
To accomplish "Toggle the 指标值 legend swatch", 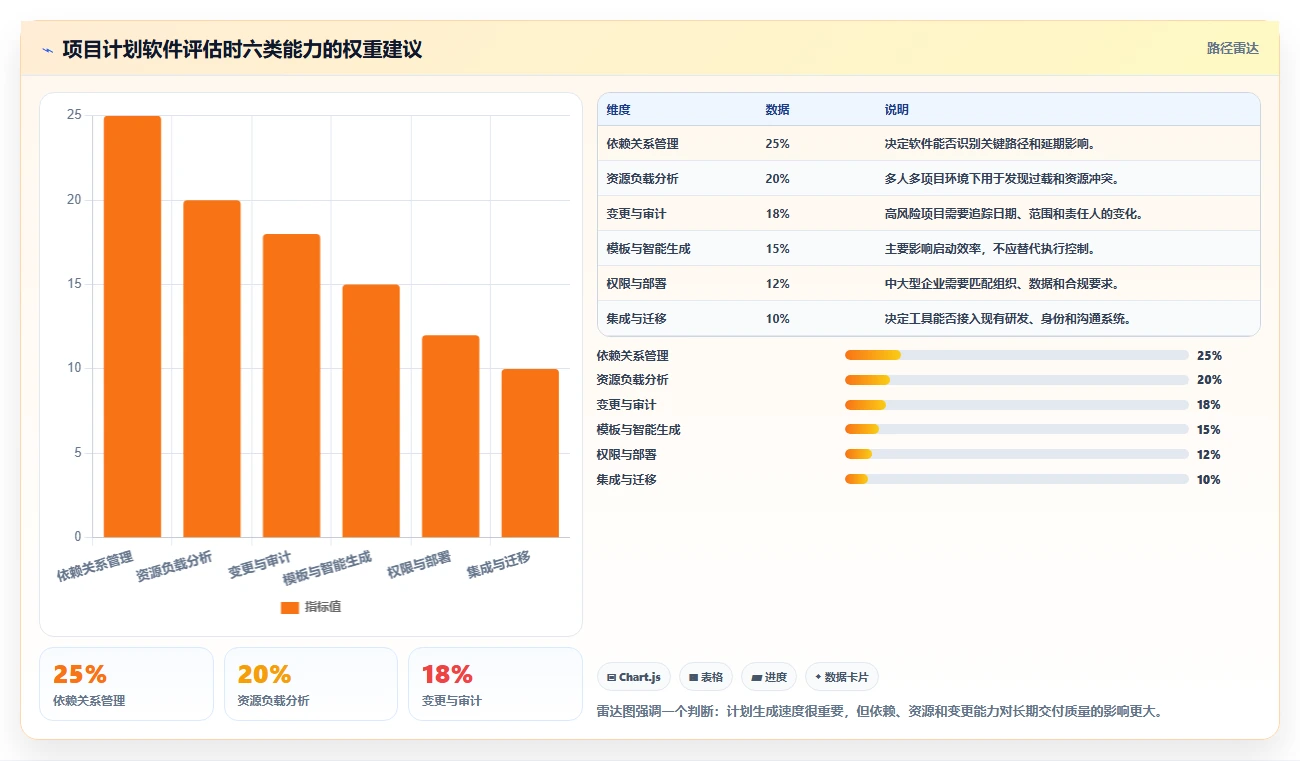I will [x=290, y=607].
